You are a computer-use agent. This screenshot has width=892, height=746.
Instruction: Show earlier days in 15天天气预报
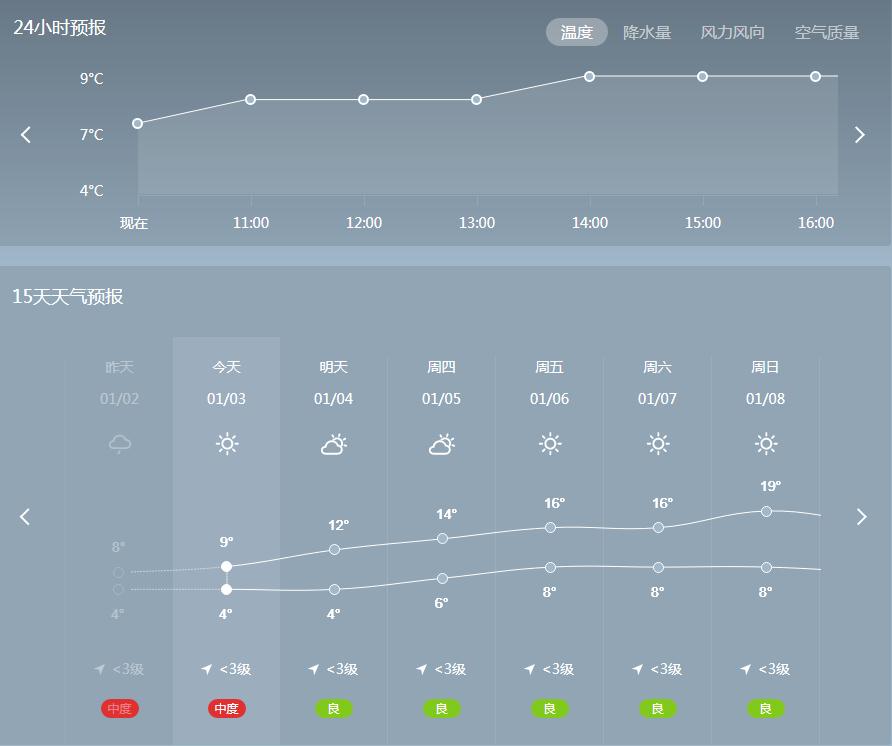coord(25,517)
